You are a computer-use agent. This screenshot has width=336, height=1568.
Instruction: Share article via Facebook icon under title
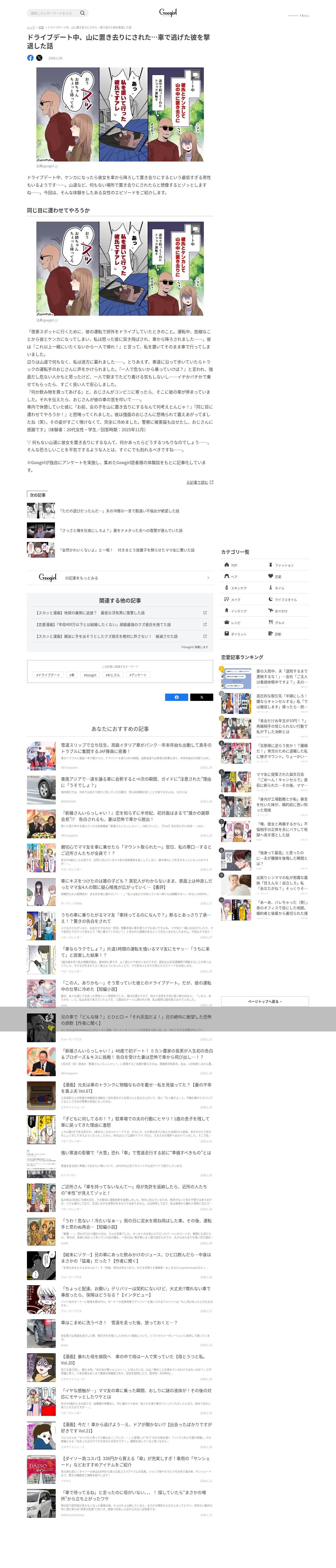[31, 58]
